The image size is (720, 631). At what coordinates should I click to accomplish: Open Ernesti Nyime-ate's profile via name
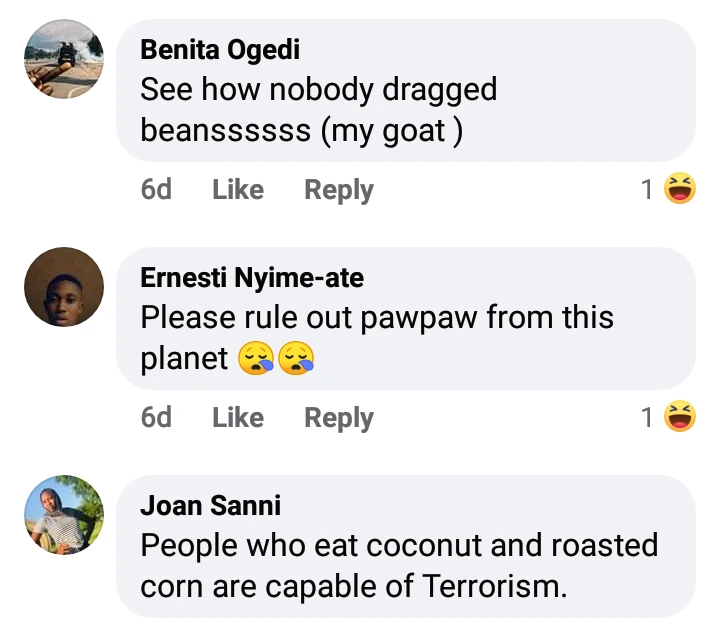point(252,277)
